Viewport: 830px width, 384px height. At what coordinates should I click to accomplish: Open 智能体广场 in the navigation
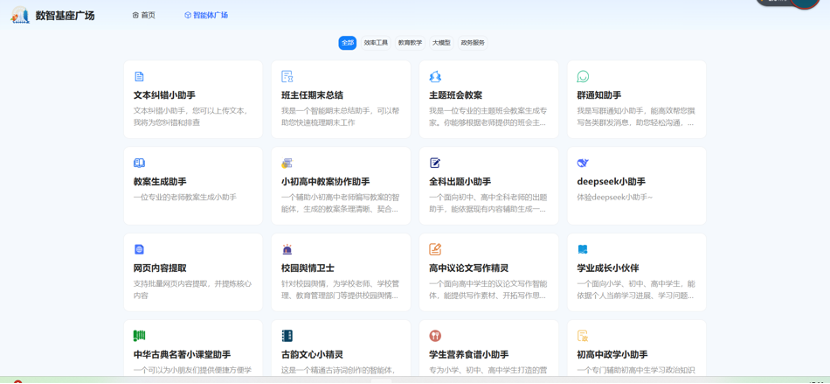click(206, 15)
